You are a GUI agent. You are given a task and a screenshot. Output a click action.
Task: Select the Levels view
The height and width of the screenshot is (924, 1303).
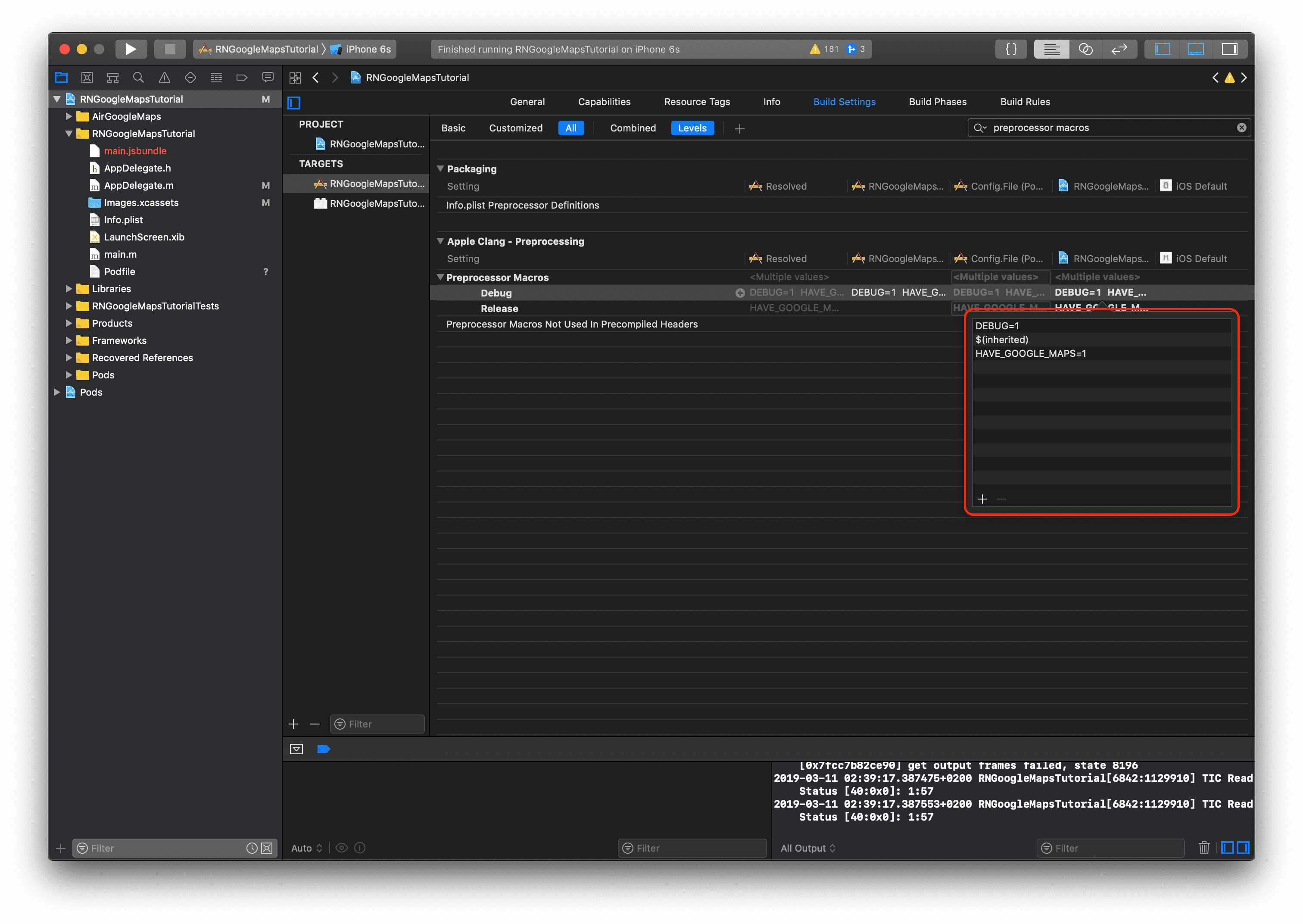pos(692,128)
